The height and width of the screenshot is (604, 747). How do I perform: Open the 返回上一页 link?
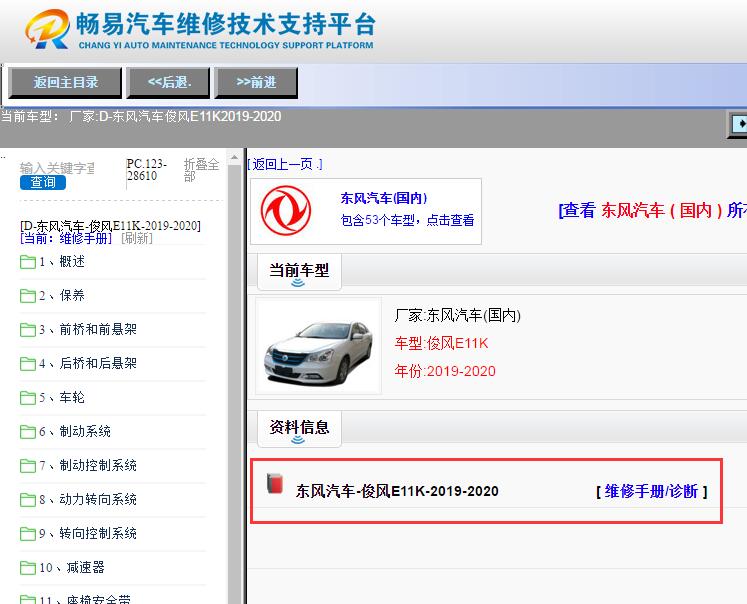(285, 164)
